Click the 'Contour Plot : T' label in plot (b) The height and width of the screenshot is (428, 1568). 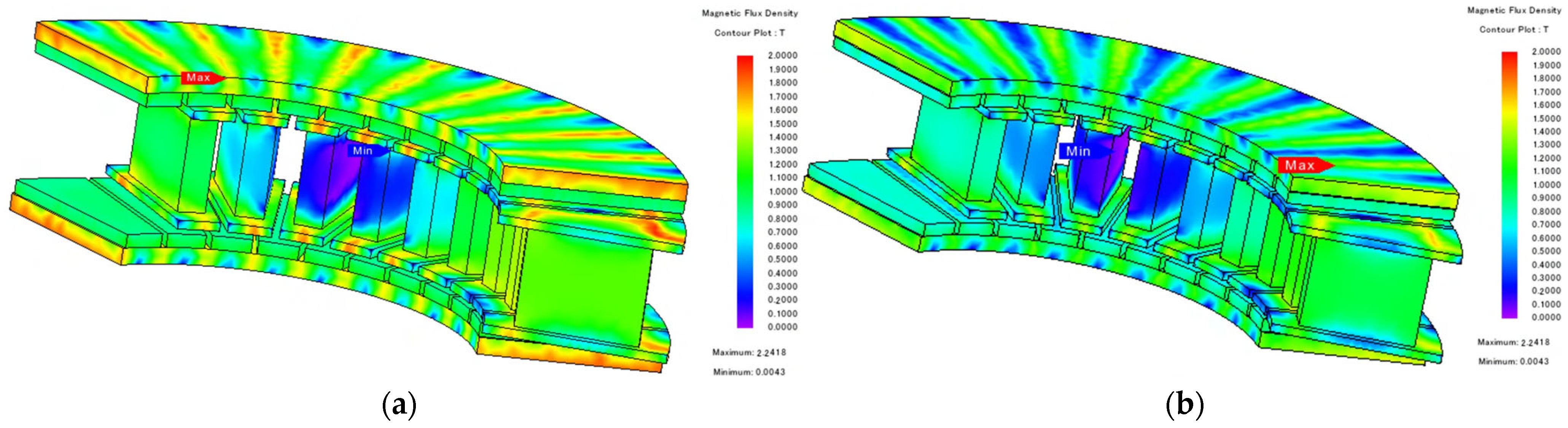1514,29
